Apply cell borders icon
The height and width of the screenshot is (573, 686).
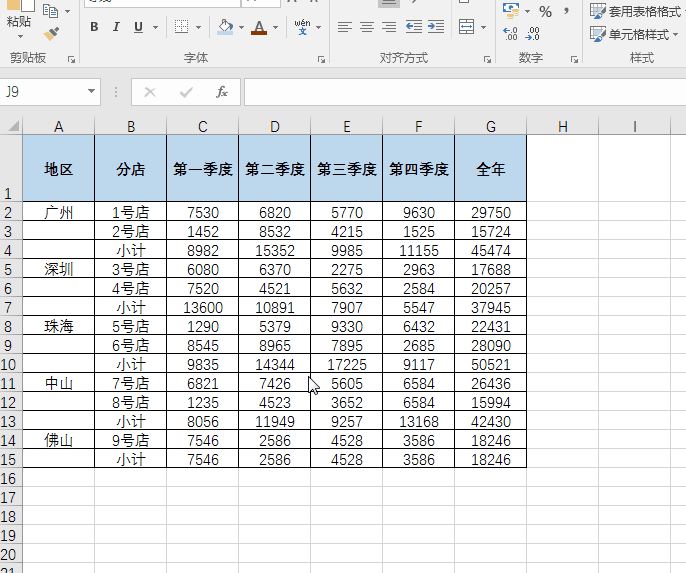point(182,27)
